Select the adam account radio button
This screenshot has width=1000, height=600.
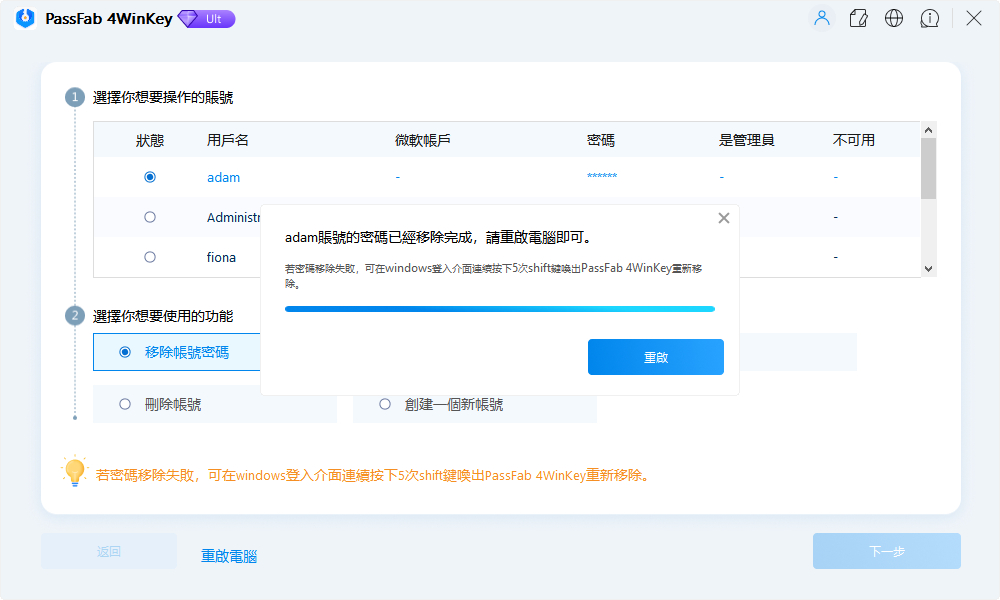coord(150,177)
